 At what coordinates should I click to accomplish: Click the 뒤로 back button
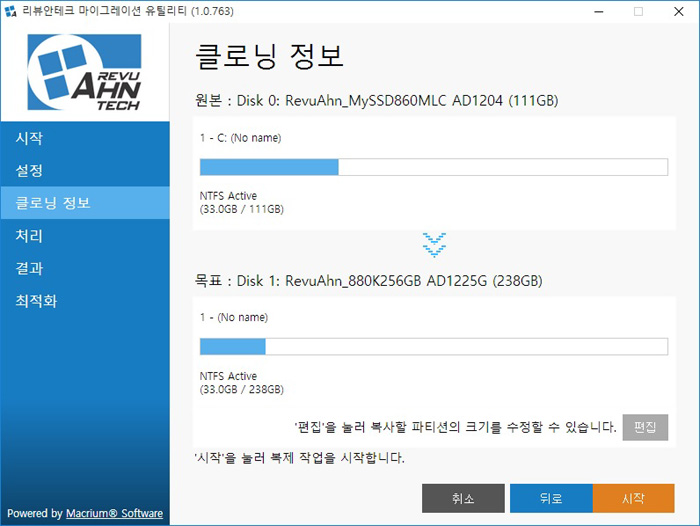(551, 498)
